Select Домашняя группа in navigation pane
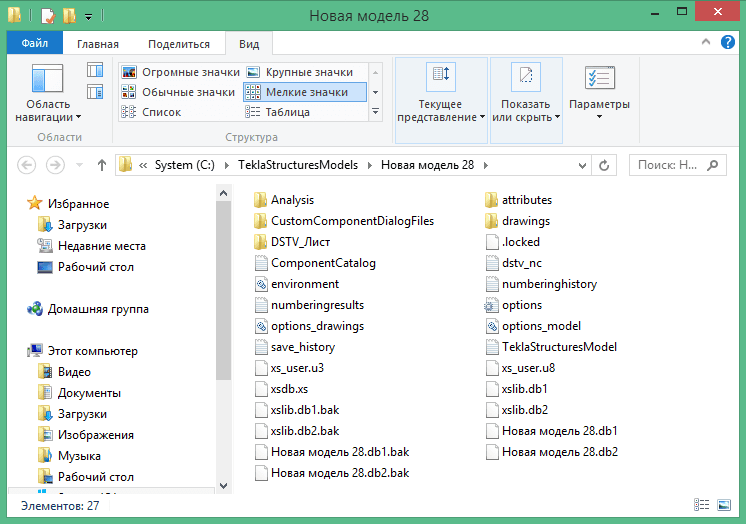This screenshot has width=746, height=524. [88, 309]
